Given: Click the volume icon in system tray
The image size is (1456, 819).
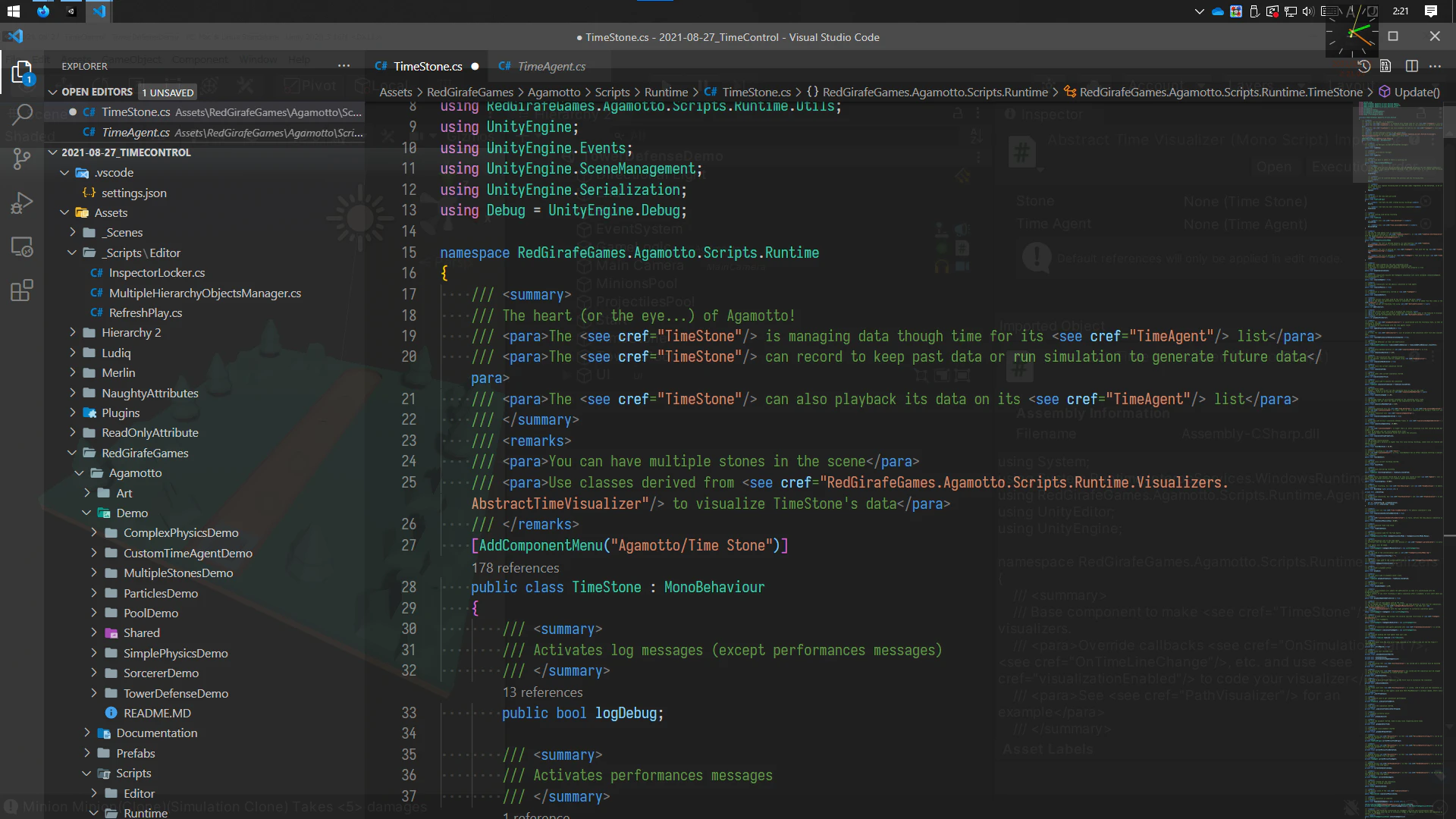Looking at the screenshot, I should 1308,11.
